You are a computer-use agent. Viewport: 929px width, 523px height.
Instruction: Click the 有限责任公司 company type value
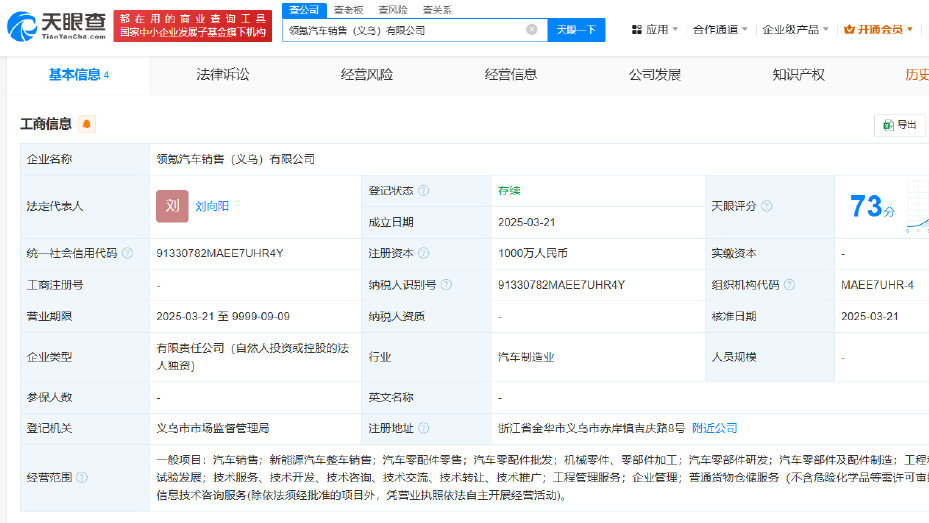click(252, 357)
